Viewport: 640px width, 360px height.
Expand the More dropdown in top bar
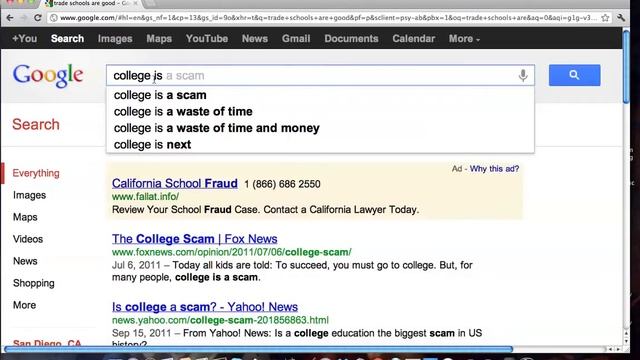tap(464, 39)
